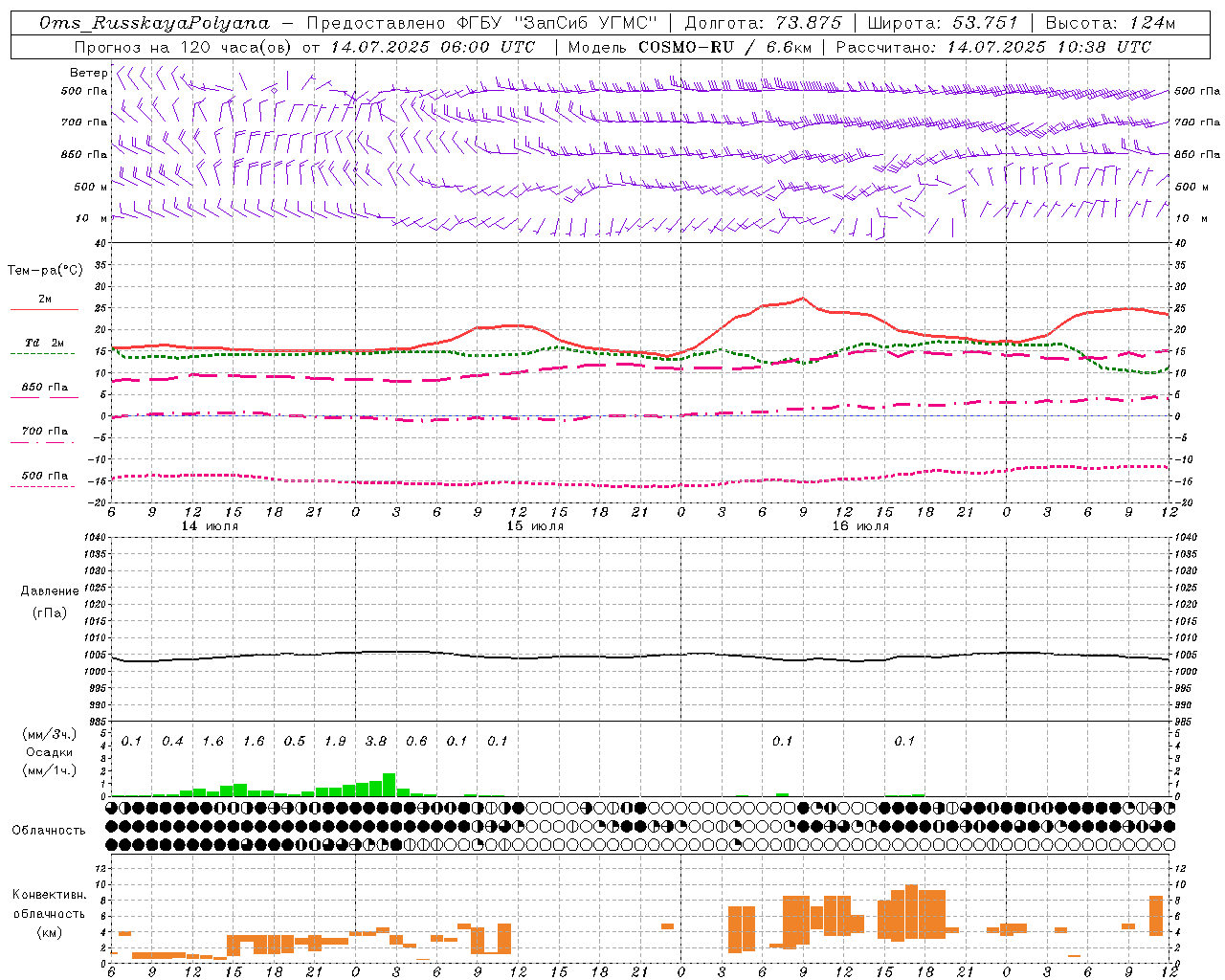Click the 3.8 precipitation total value

376,741
